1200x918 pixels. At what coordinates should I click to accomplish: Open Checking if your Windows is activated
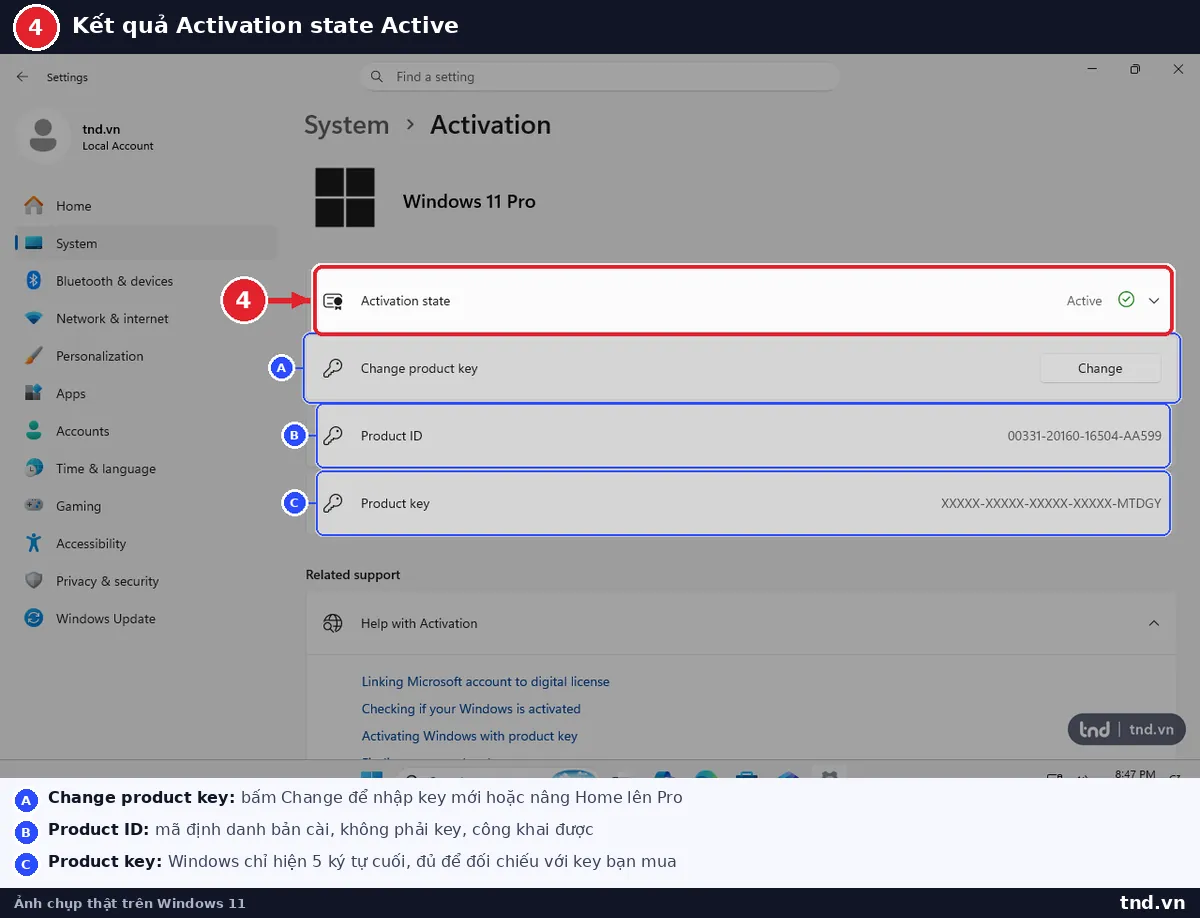[471, 709]
